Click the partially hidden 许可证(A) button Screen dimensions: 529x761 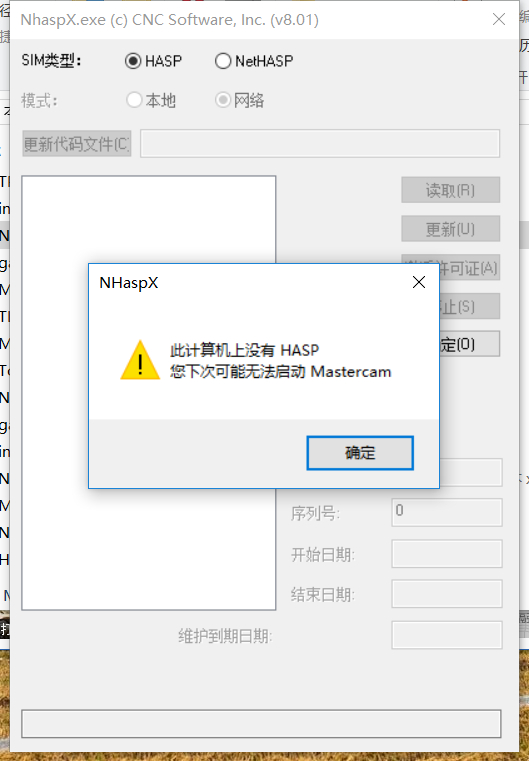click(469, 267)
